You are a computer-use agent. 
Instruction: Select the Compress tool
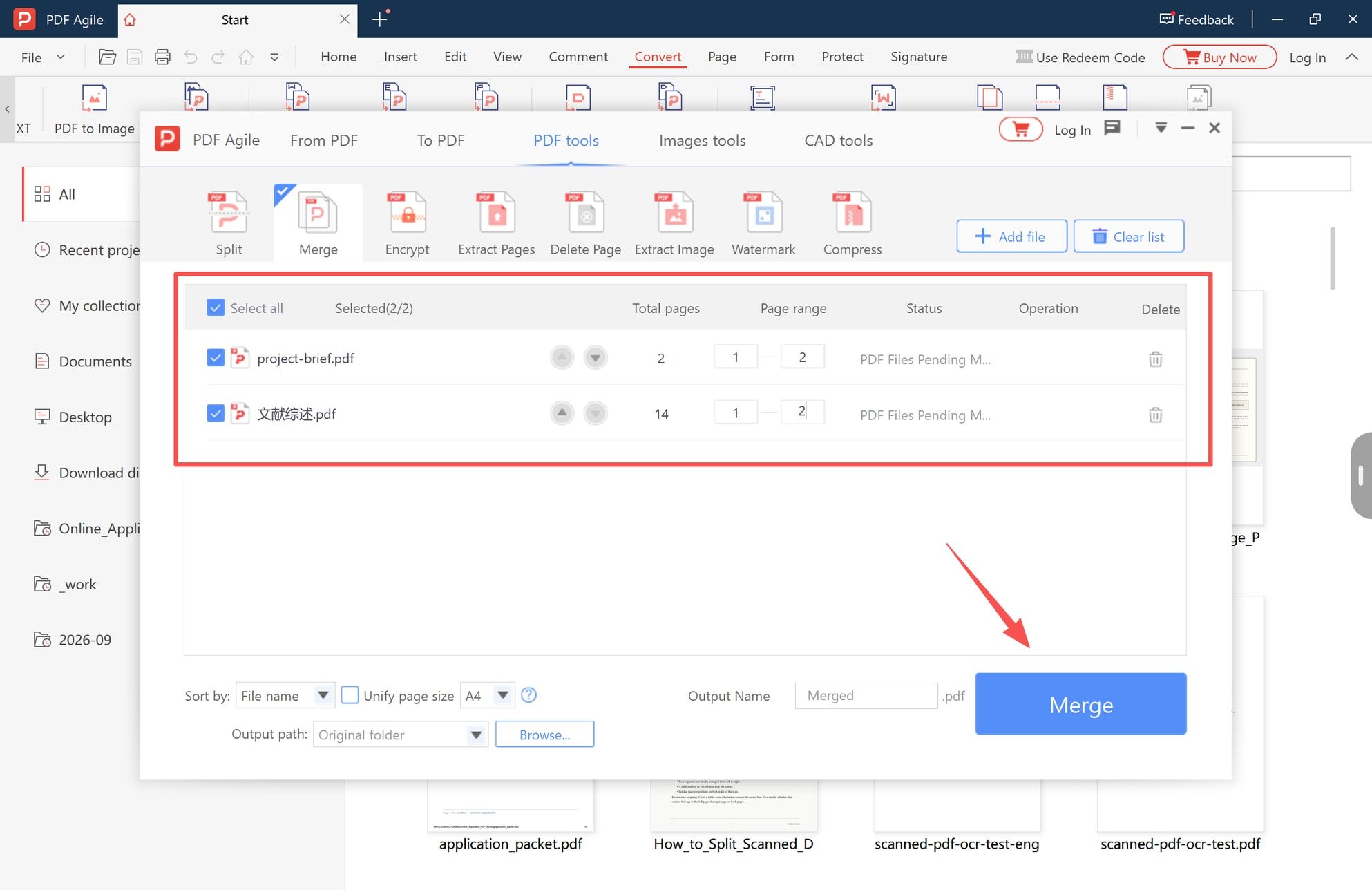pyautogui.click(x=852, y=223)
